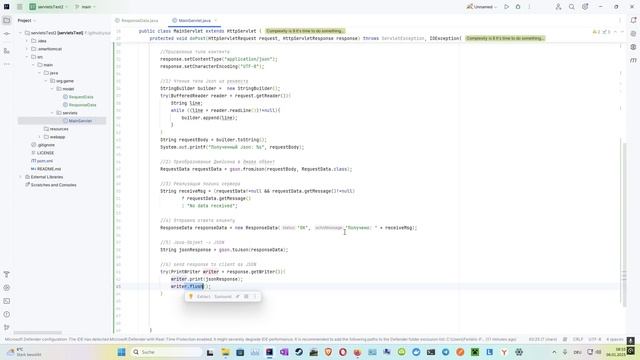
Task: Open the Git tool window
Action: pos(7,327)
